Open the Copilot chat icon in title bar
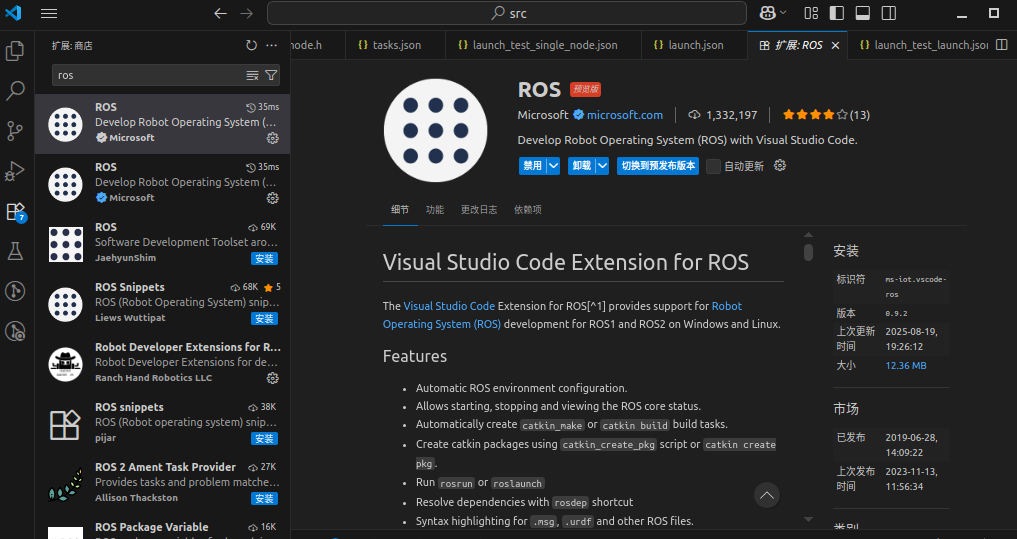 tap(768, 13)
